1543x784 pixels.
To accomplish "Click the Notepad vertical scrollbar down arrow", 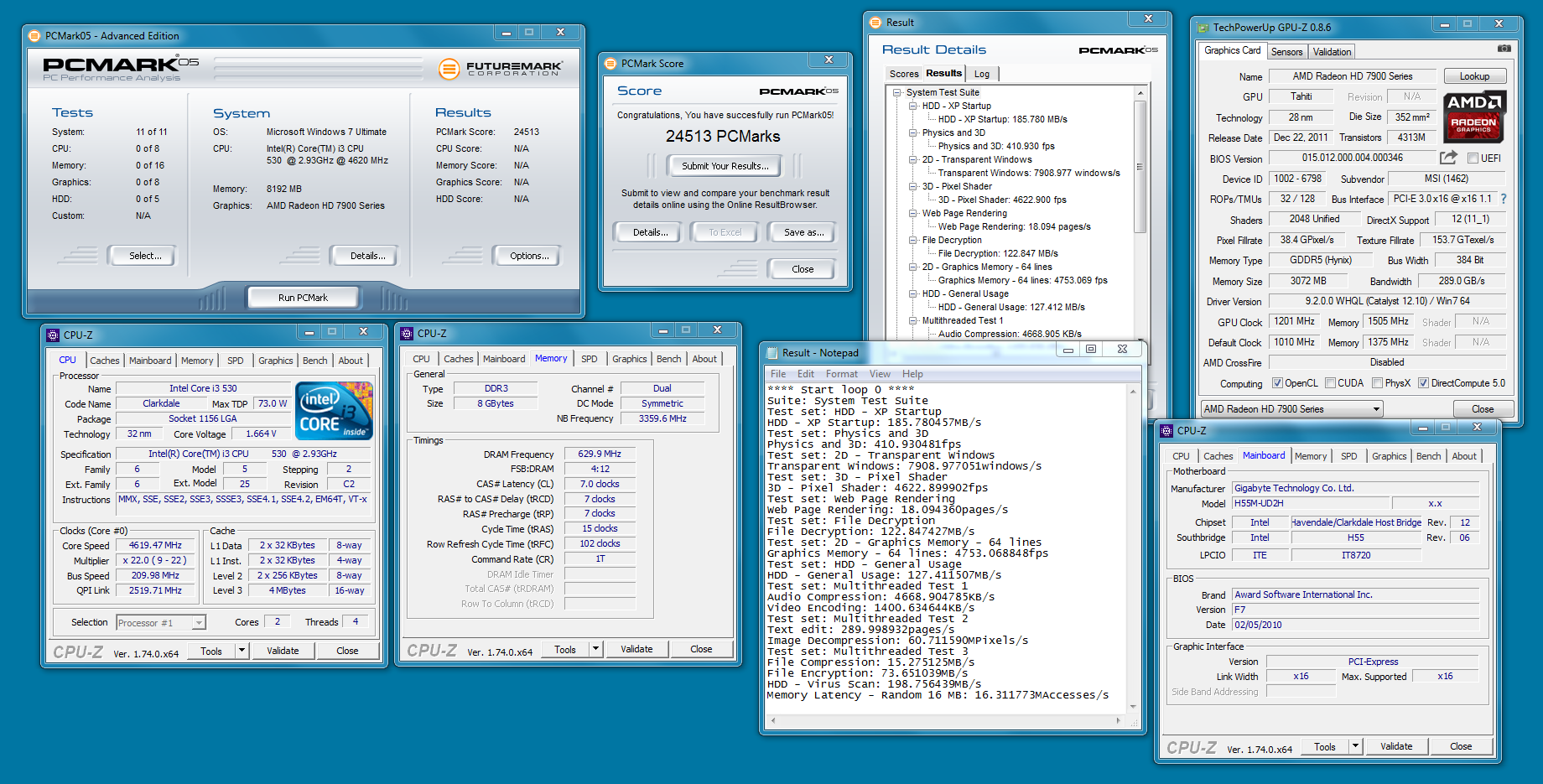I will pyautogui.click(x=1133, y=706).
